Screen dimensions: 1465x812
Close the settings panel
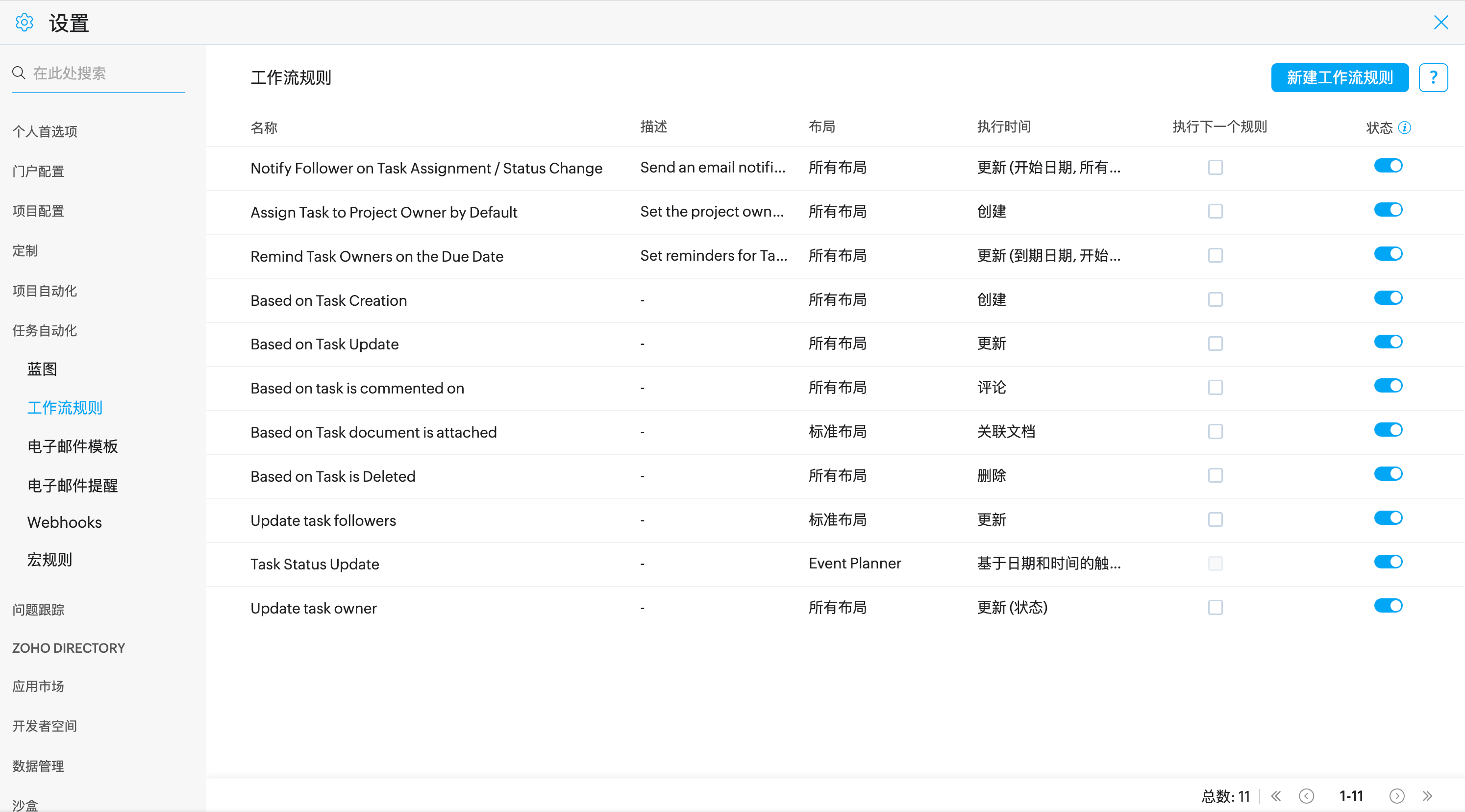[1440, 23]
